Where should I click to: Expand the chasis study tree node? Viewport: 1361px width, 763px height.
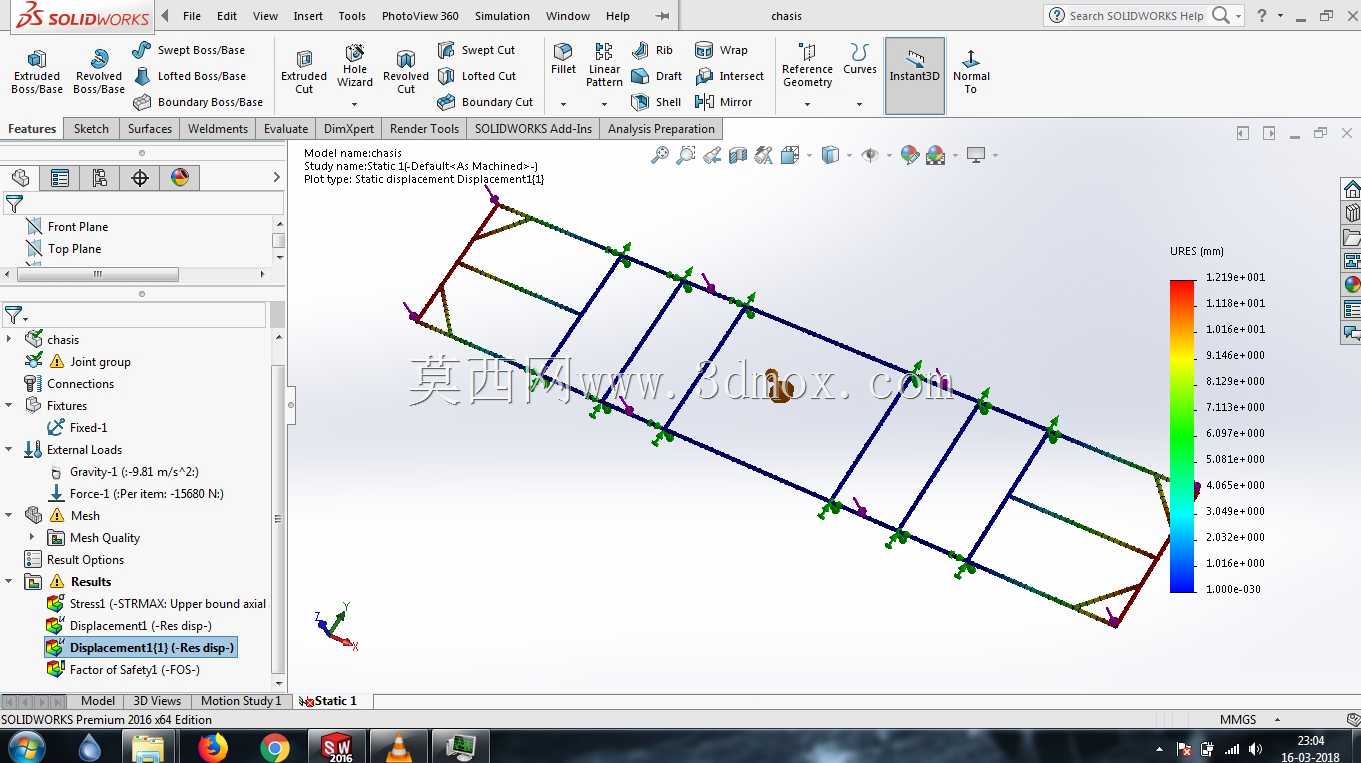9,340
